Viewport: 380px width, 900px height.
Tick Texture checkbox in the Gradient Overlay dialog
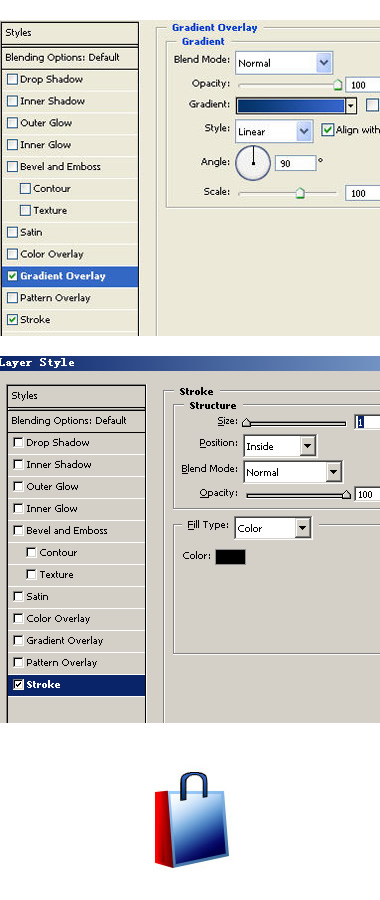(25, 211)
